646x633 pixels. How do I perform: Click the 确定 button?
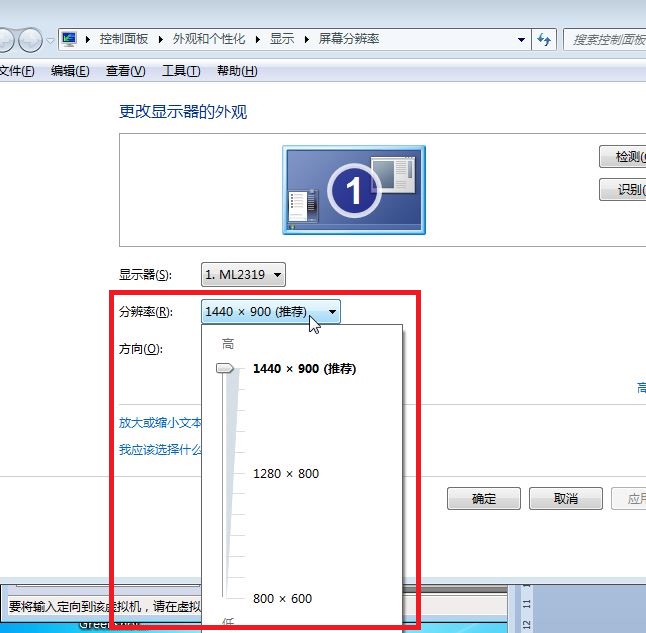pos(484,499)
